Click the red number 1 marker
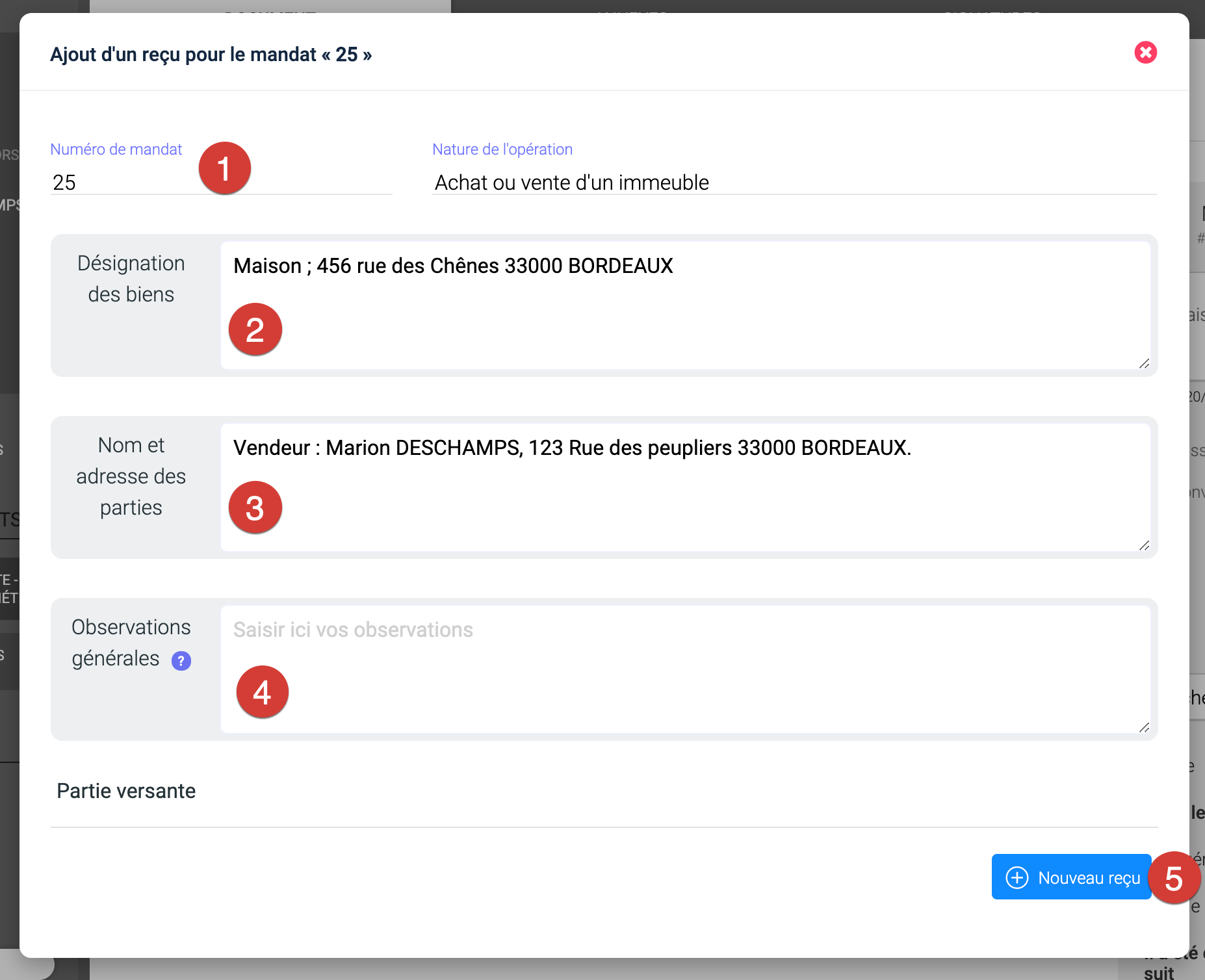Image resolution: width=1205 pixels, height=980 pixels. coord(224,168)
